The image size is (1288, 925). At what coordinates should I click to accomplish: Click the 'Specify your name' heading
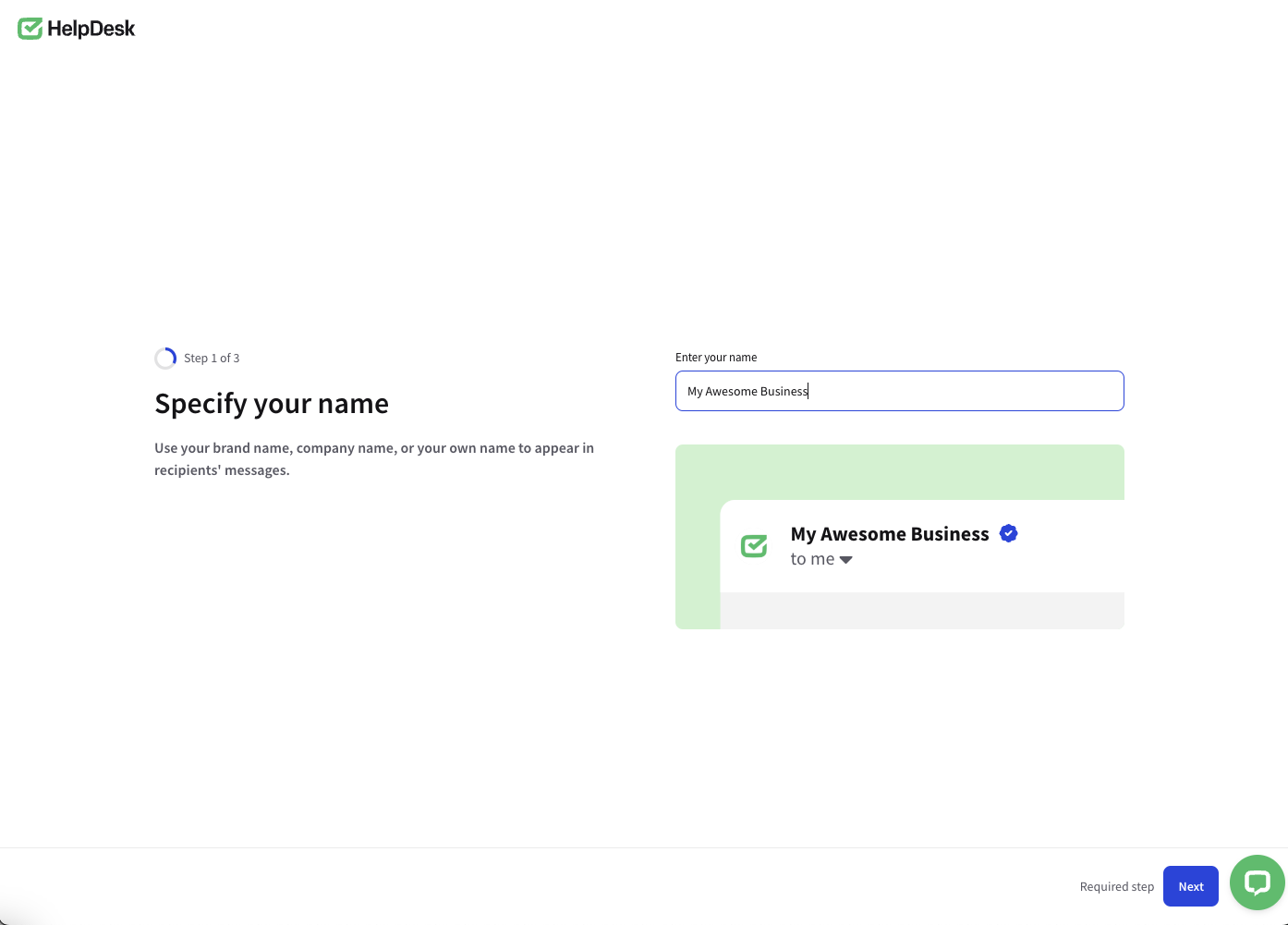click(x=272, y=404)
